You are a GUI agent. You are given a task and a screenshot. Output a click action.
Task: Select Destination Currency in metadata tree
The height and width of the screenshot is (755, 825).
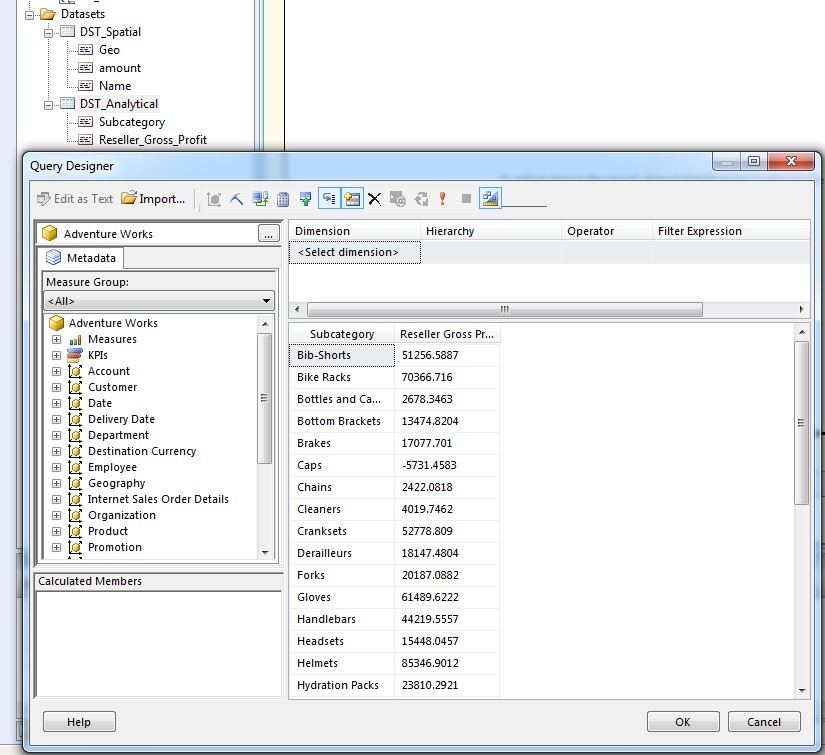[x=142, y=451]
